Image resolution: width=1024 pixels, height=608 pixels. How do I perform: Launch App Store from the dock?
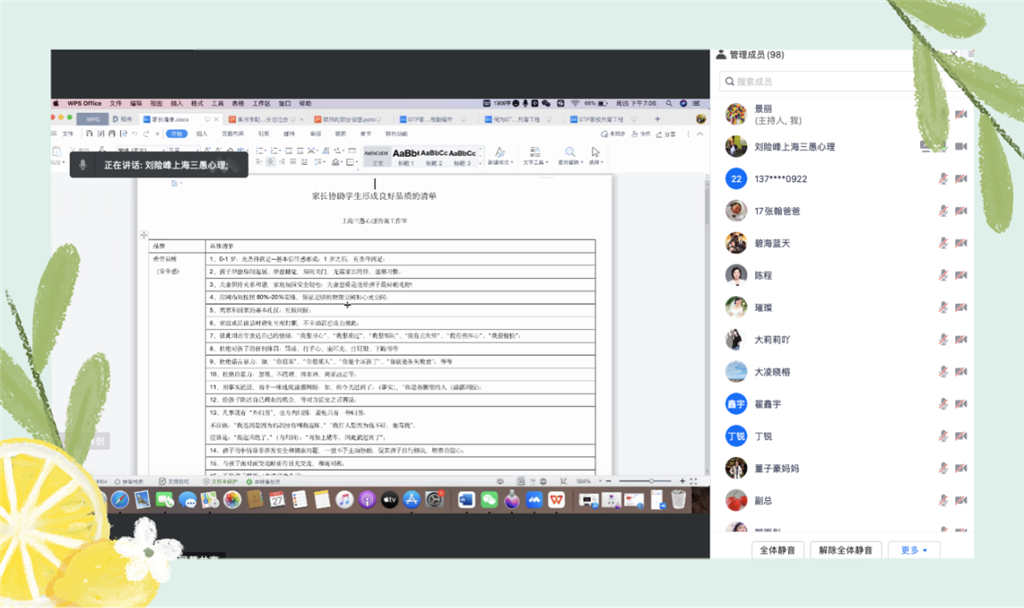click(x=411, y=498)
